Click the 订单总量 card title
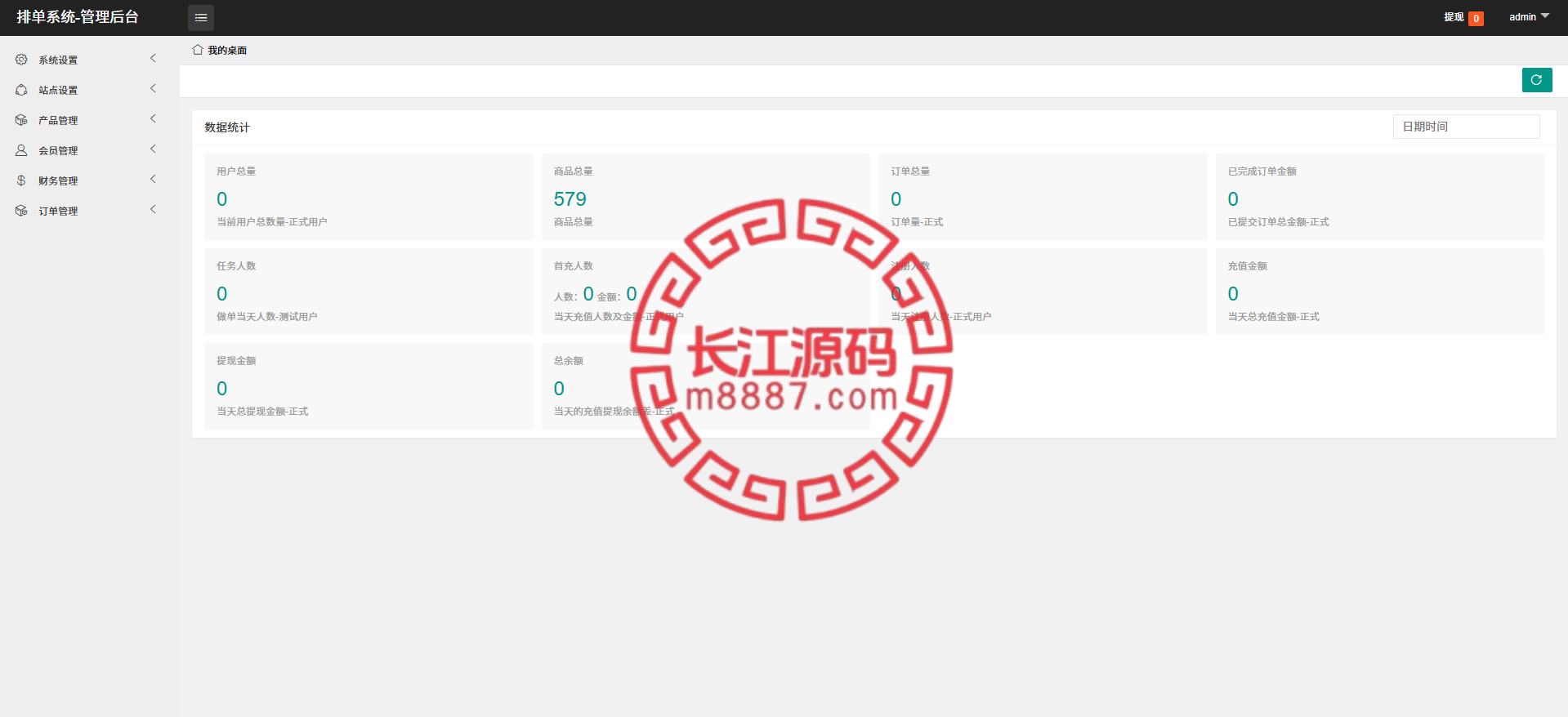Viewport: 1568px width, 717px height. click(x=910, y=171)
